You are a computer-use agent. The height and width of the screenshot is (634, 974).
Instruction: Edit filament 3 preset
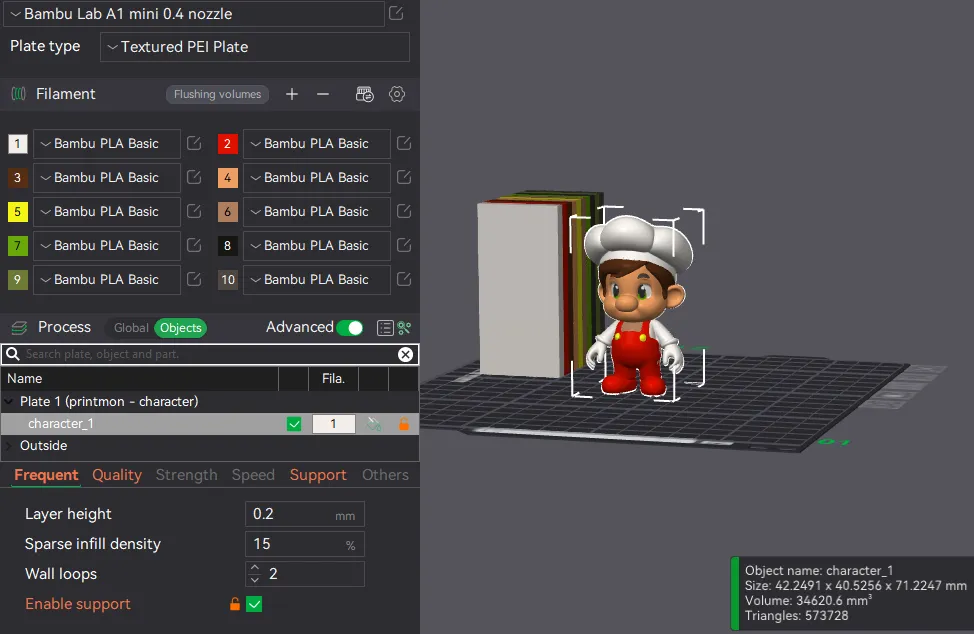194,178
